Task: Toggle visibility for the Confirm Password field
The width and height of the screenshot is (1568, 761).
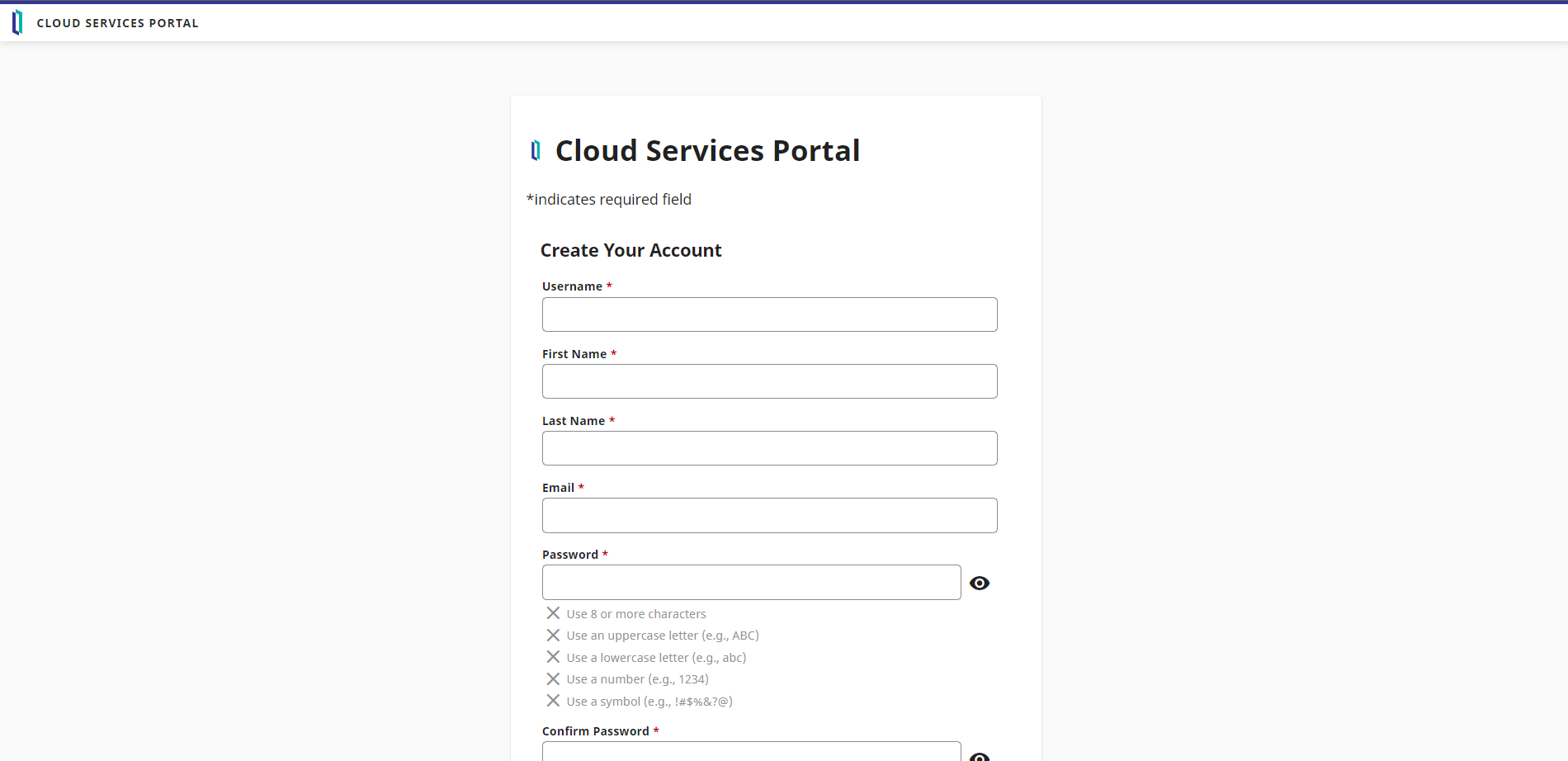Action: click(x=980, y=756)
